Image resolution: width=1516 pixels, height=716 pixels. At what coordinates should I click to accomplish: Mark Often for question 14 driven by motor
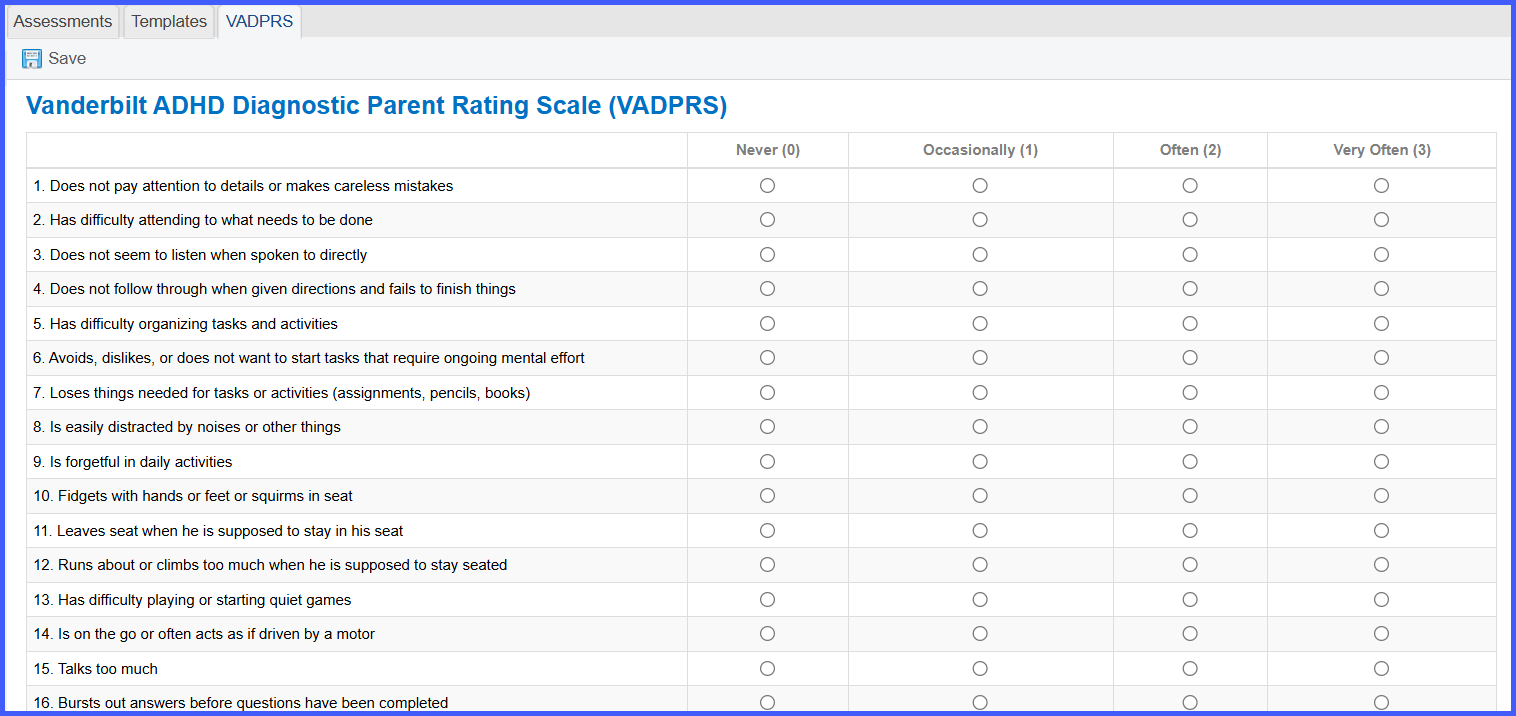pos(1190,634)
